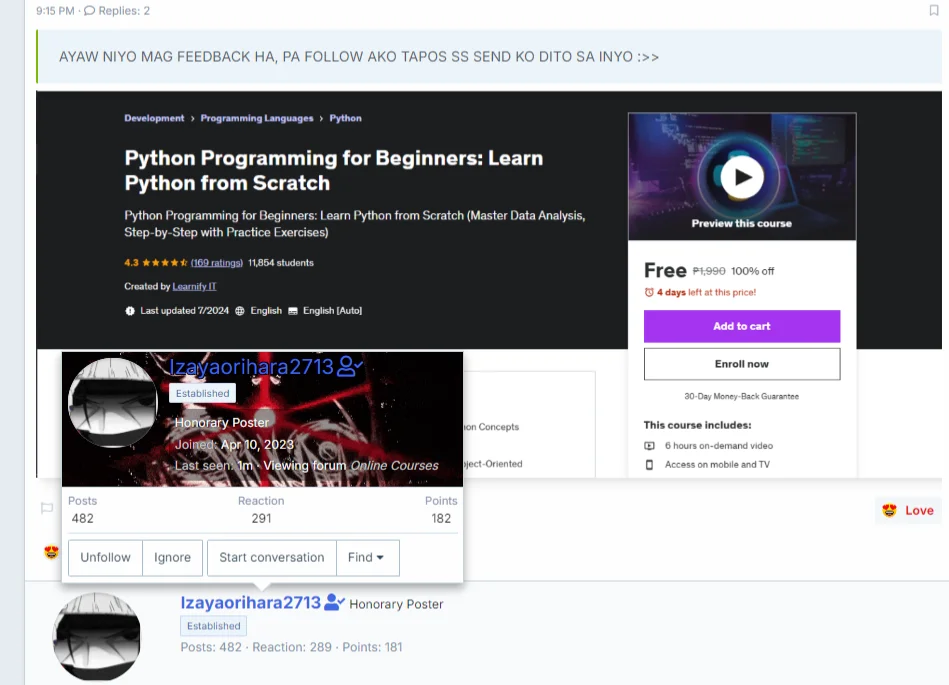949x685 pixels.
Task: Click the Replies: 2 text
Action: click(x=124, y=10)
